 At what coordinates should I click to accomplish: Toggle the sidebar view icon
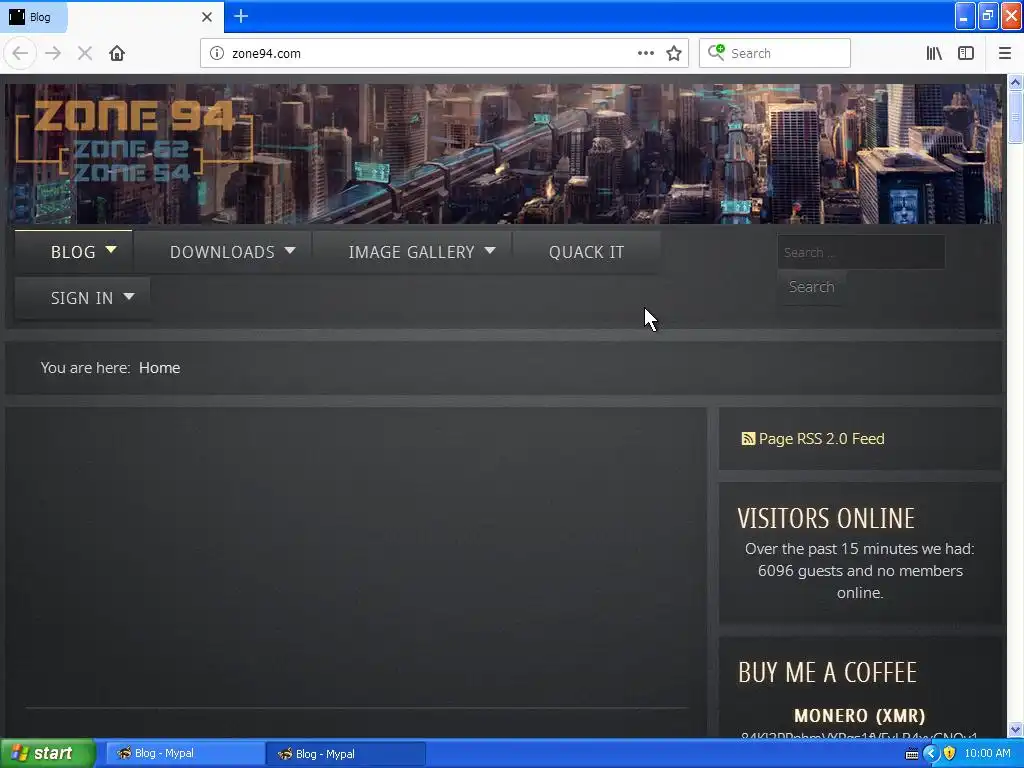click(966, 54)
